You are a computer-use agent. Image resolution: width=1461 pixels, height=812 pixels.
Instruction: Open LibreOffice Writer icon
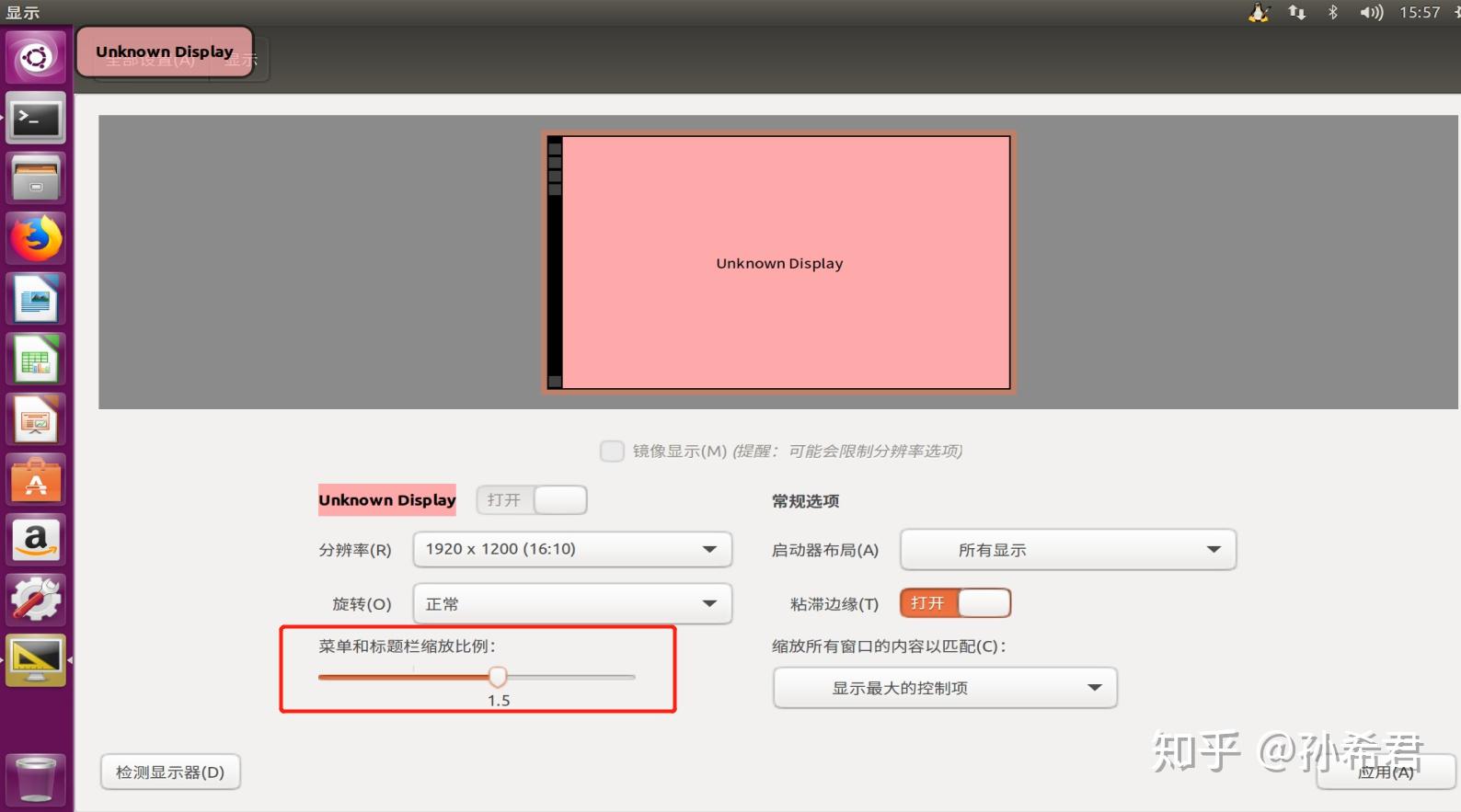pos(36,300)
